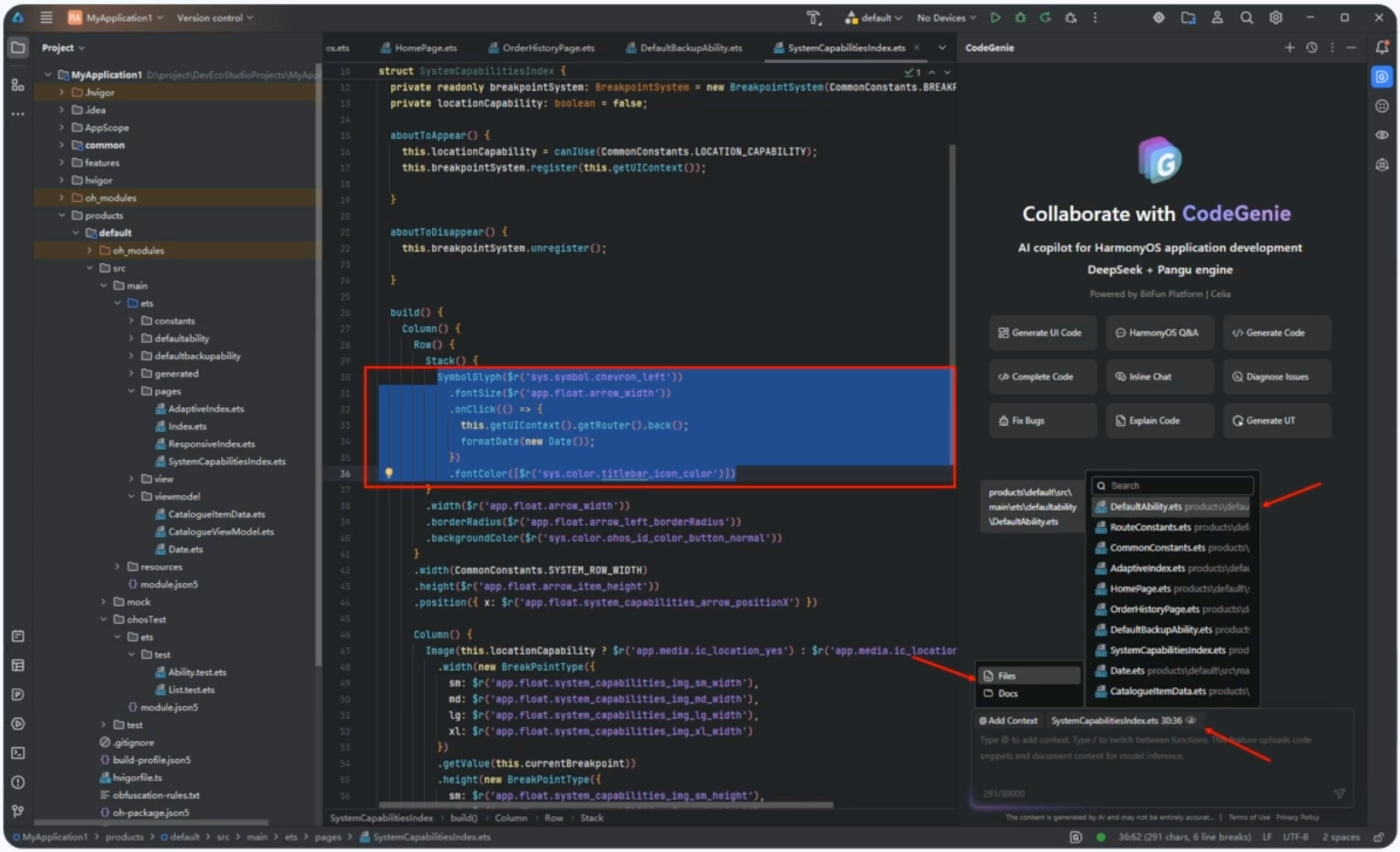The height and width of the screenshot is (852, 1400).
Task: Show hidden editor tabs chevron
Action: pos(942,48)
